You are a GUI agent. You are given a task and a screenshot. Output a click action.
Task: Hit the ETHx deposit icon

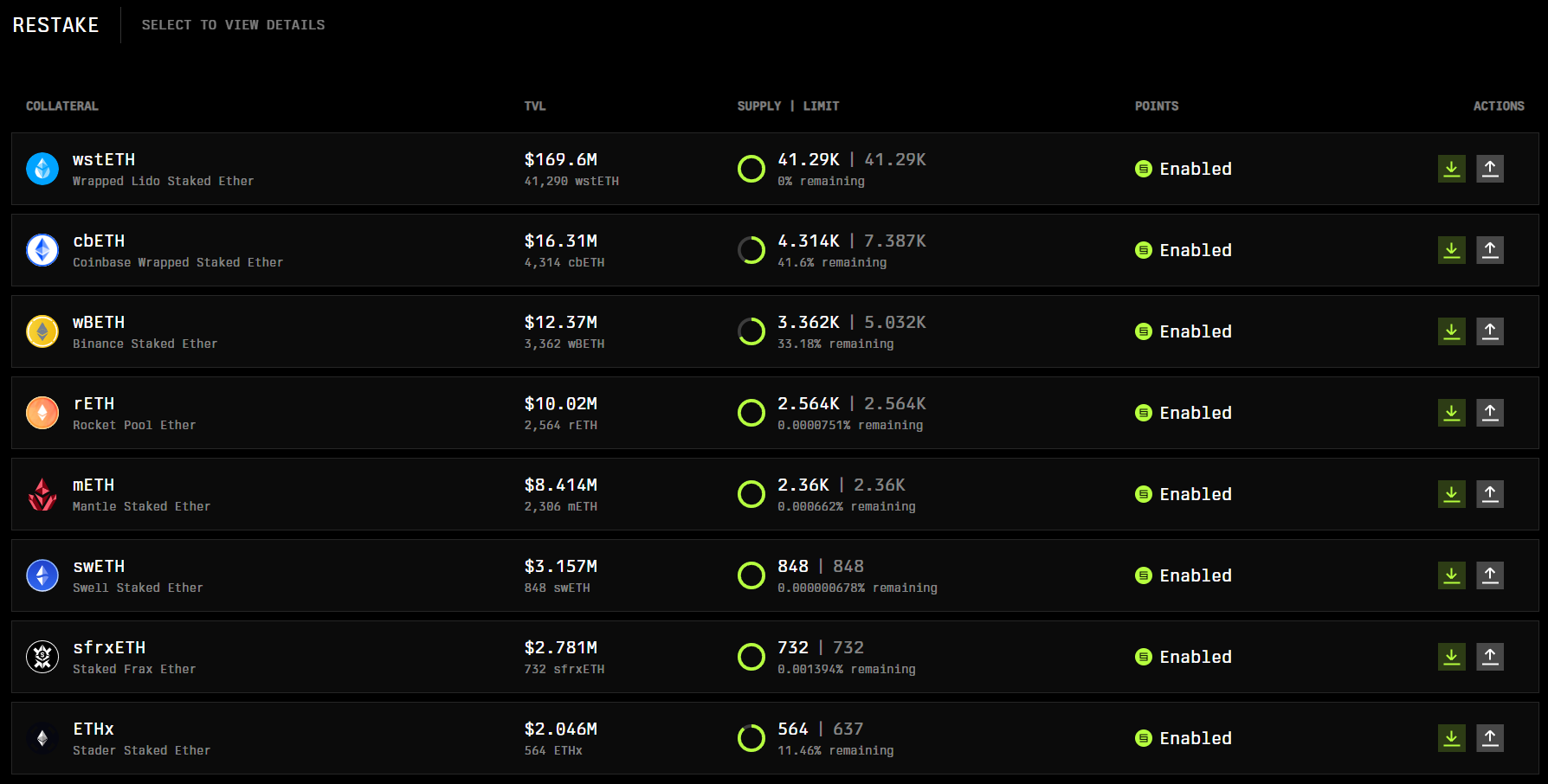click(x=1451, y=738)
